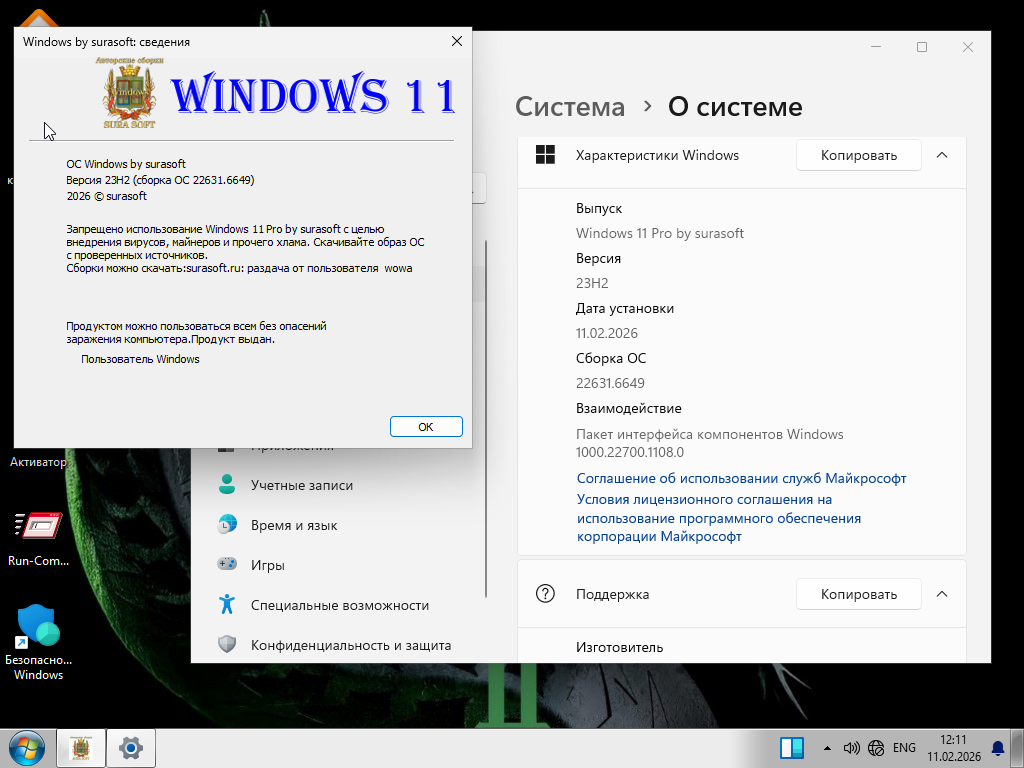The height and width of the screenshot is (768, 1024).
Task: Collapse the Поддержка section chevron
Action: point(942,594)
